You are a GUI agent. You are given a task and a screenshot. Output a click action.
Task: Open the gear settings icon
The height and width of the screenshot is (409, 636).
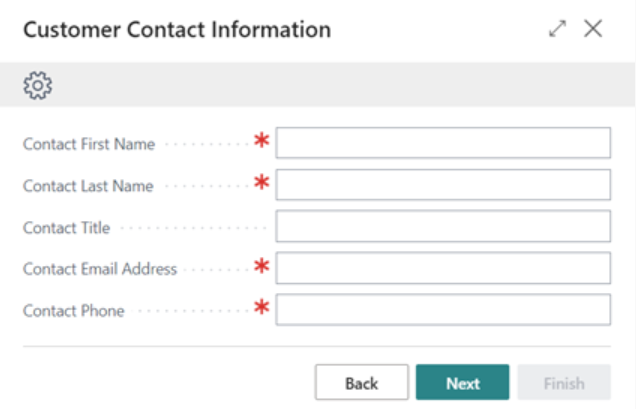pyautogui.click(x=38, y=86)
